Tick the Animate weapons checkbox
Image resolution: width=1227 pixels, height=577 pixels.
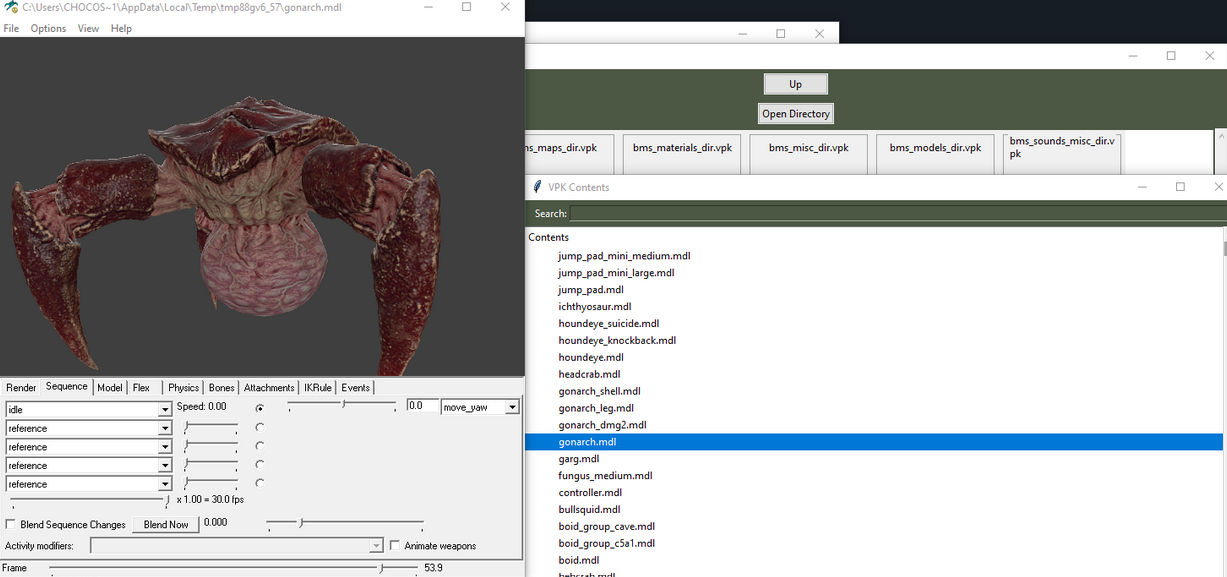click(395, 546)
